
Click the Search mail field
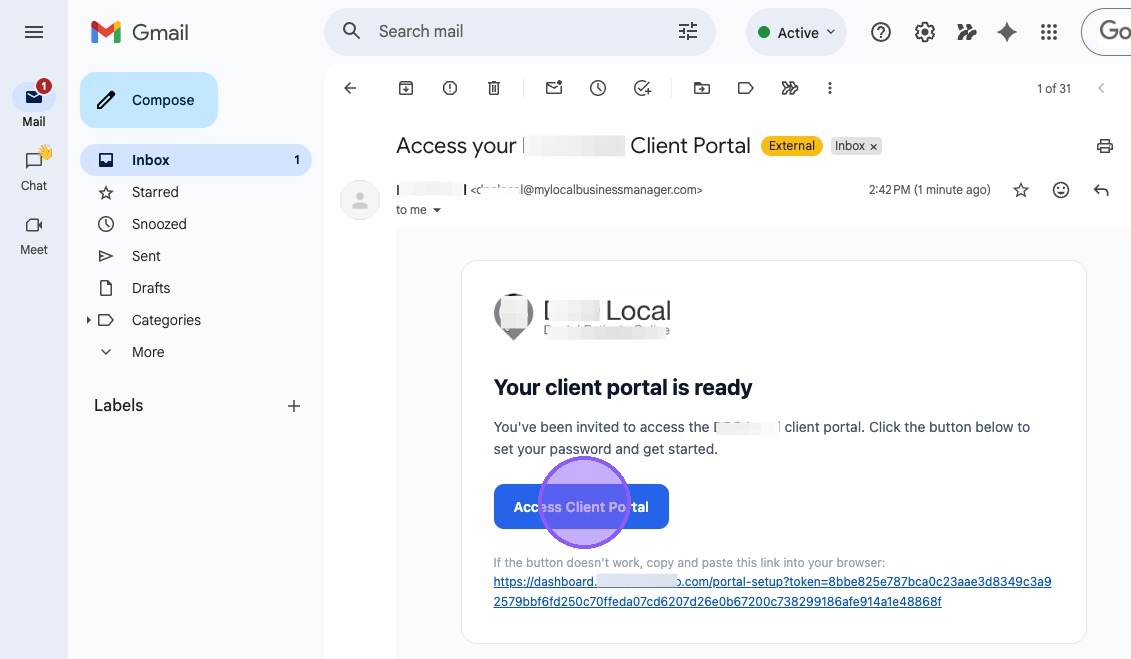pyautogui.click(x=519, y=32)
